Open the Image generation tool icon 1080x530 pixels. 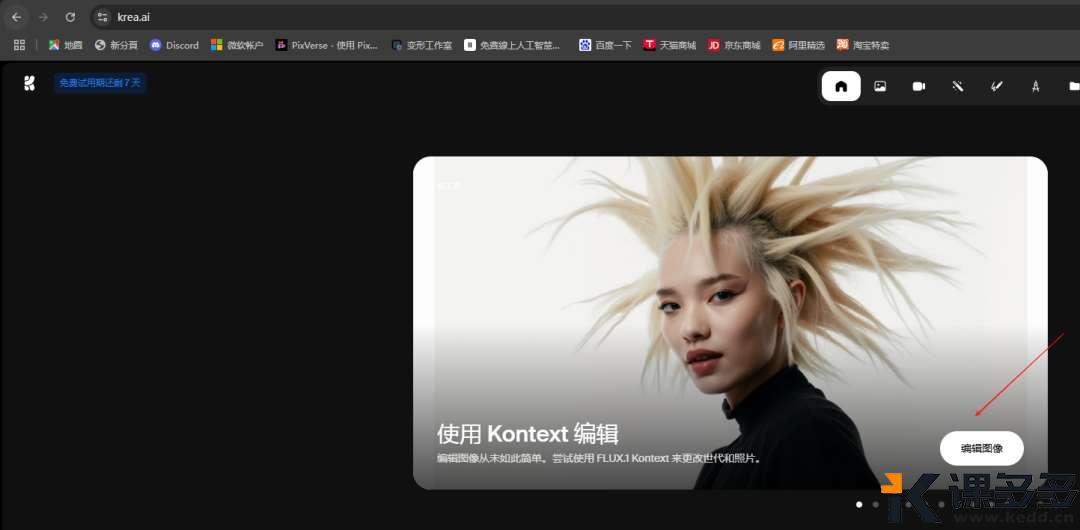(x=880, y=86)
